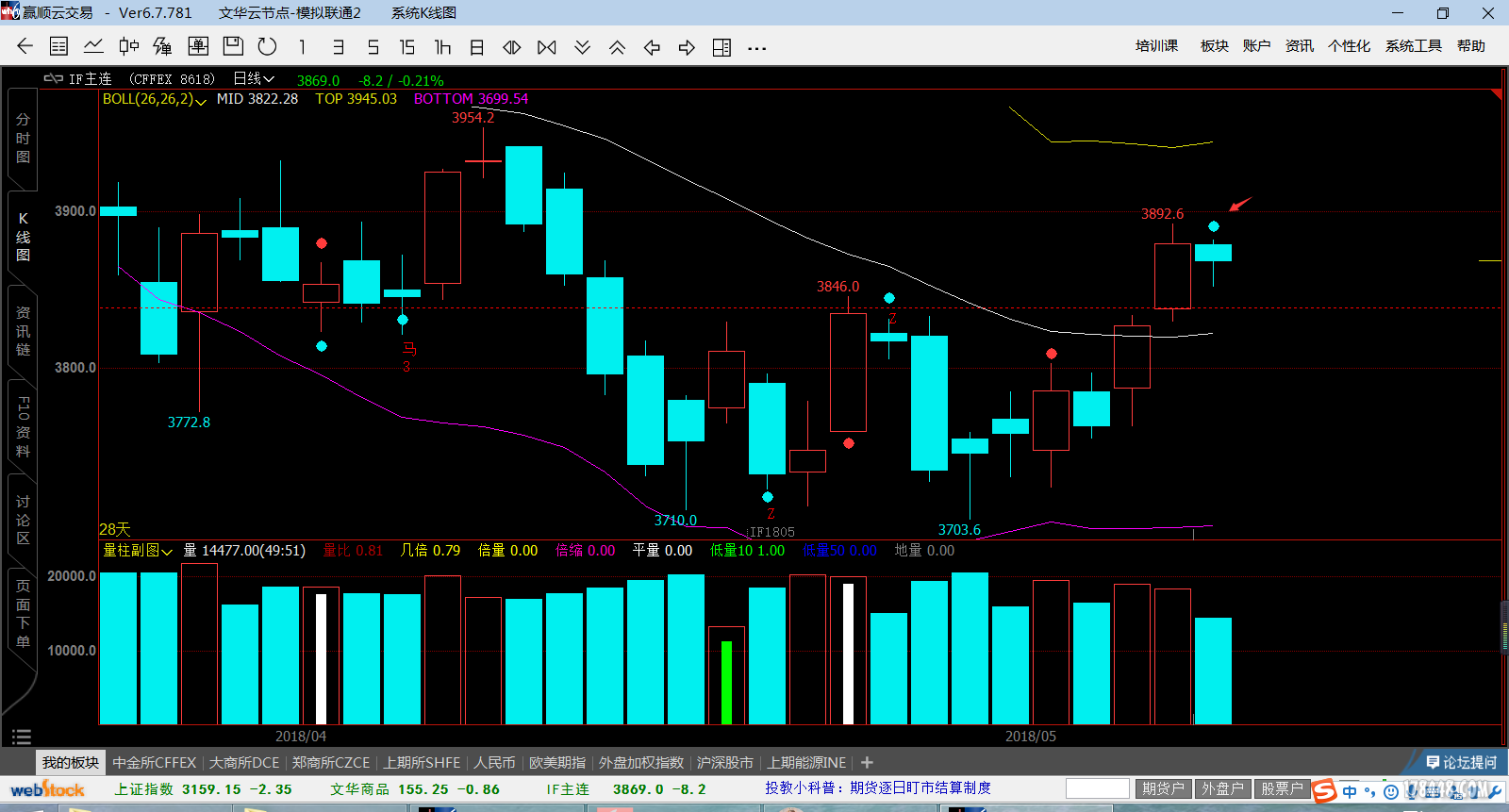This screenshot has height=812, width=1509.
Task: Select the 中金所CFFEX bottom tab
Action: [x=155, y=762]
